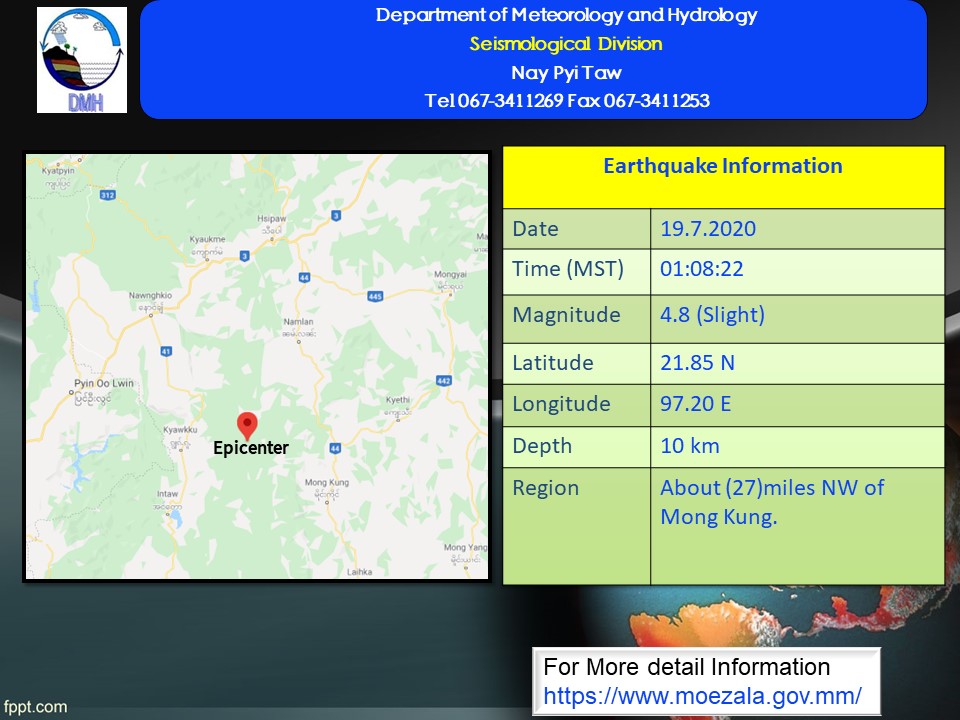The height and width of the screenshot is (720, 960).
Task: Click the 'Region' row label
Action: [x=546, y=488]
